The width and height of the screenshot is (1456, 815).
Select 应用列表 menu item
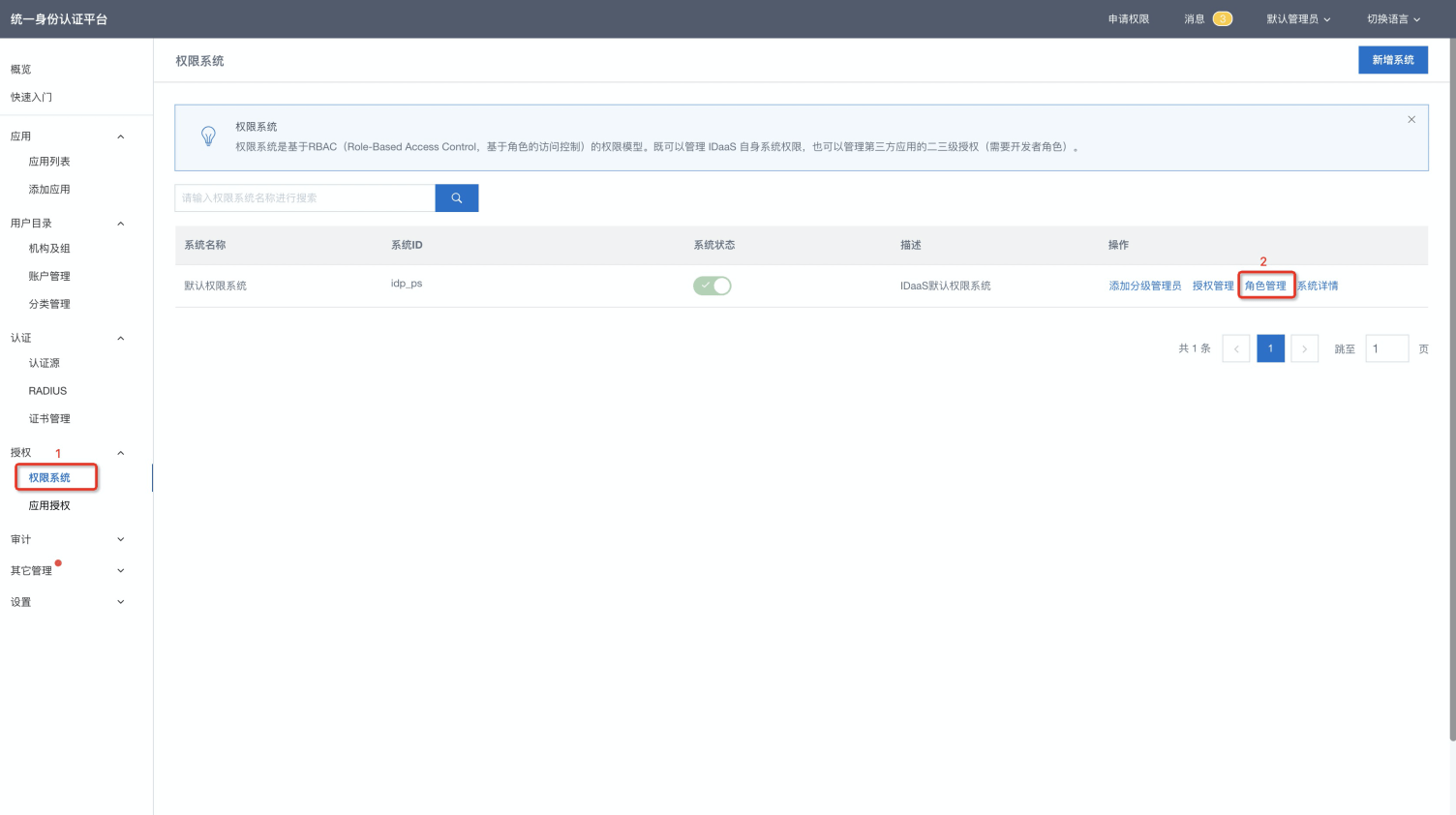click(x=49, y=162)
